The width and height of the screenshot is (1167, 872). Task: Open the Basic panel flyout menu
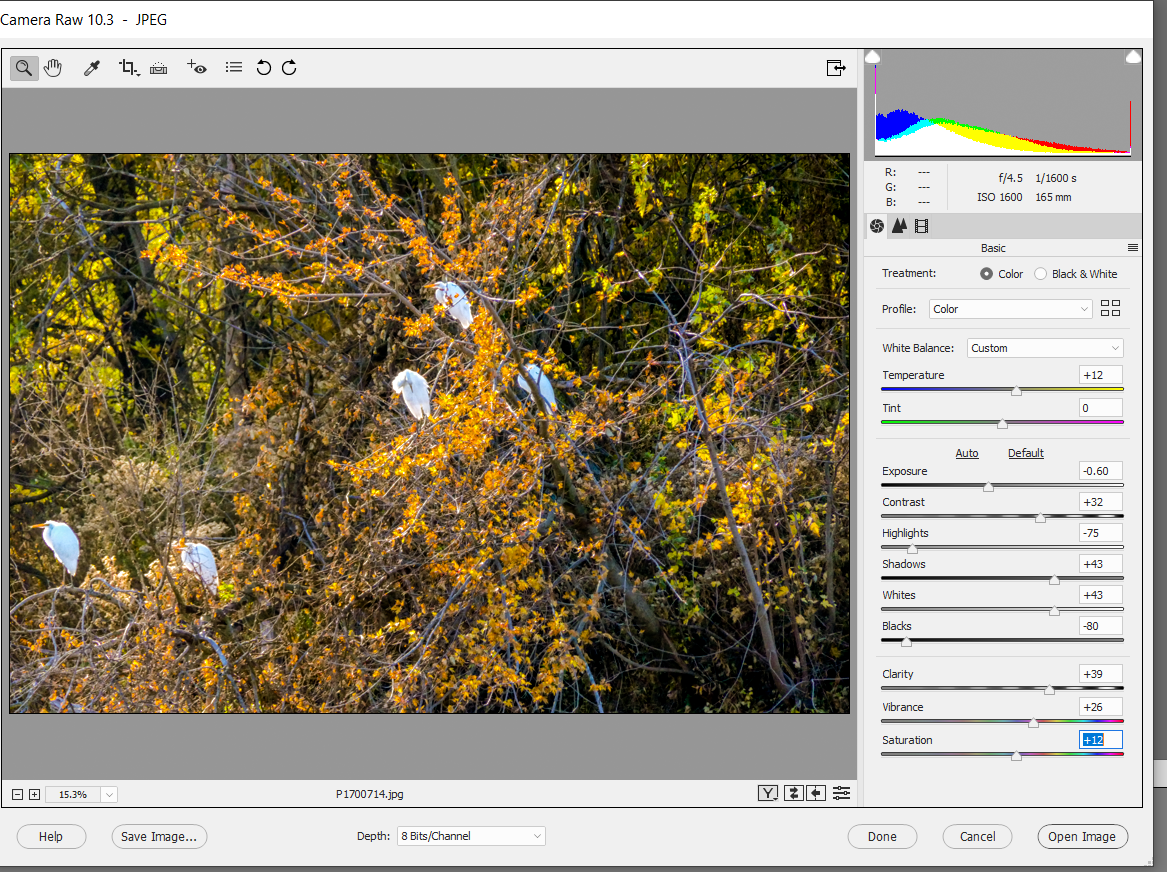tap(1133, 247)
